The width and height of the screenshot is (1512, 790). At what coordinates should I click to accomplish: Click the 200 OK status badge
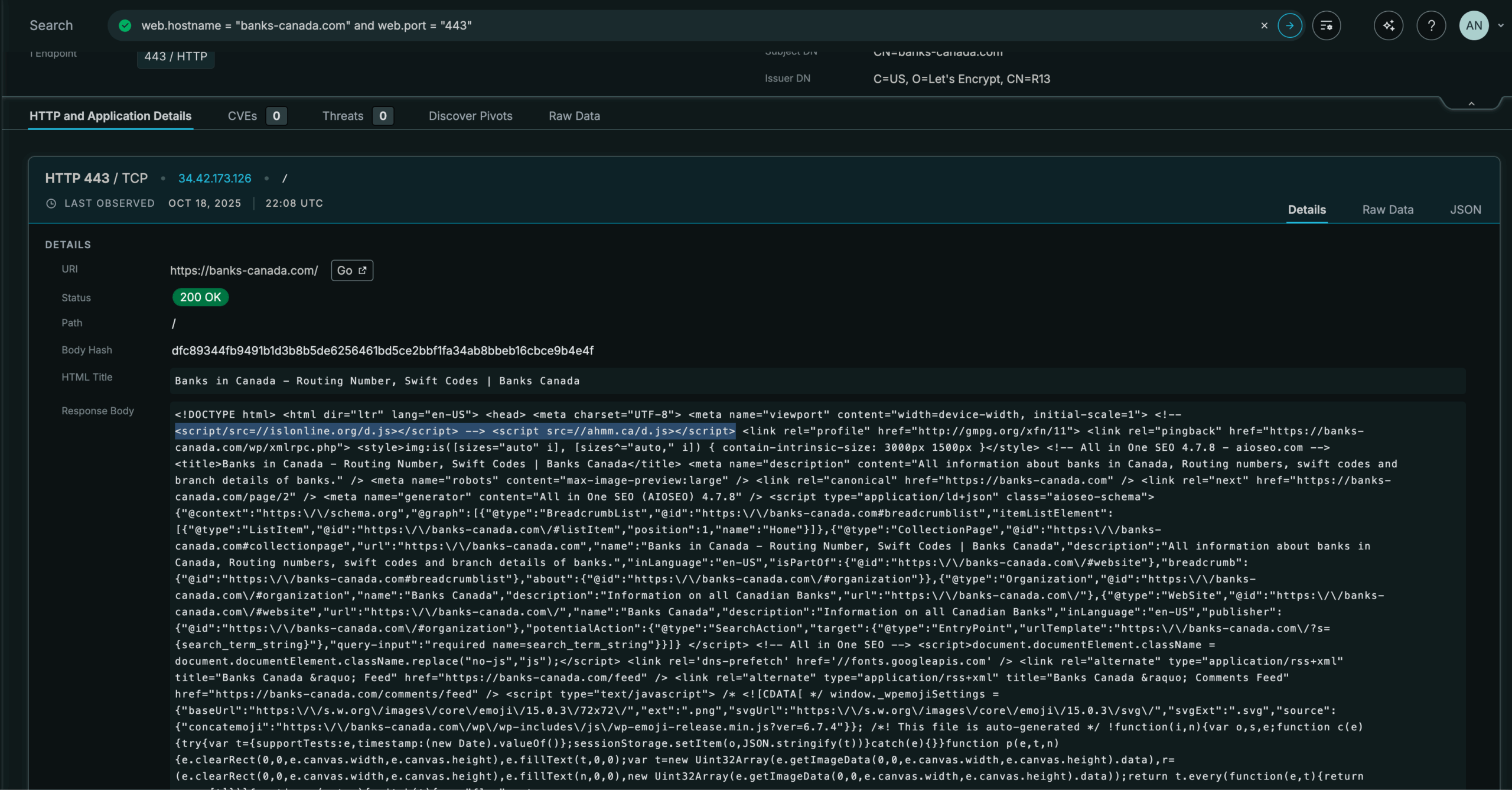(x=200, y=297)
